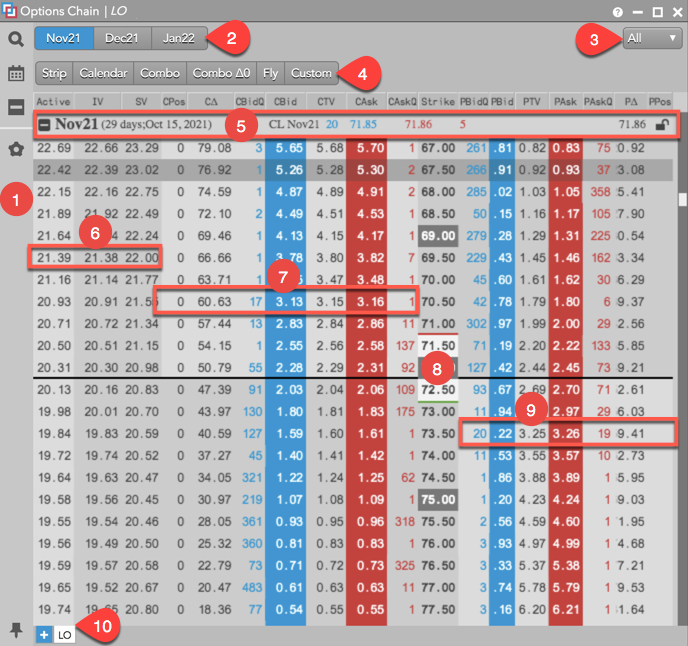Switch to the LO tab at bottom

[x=64, y=634]
